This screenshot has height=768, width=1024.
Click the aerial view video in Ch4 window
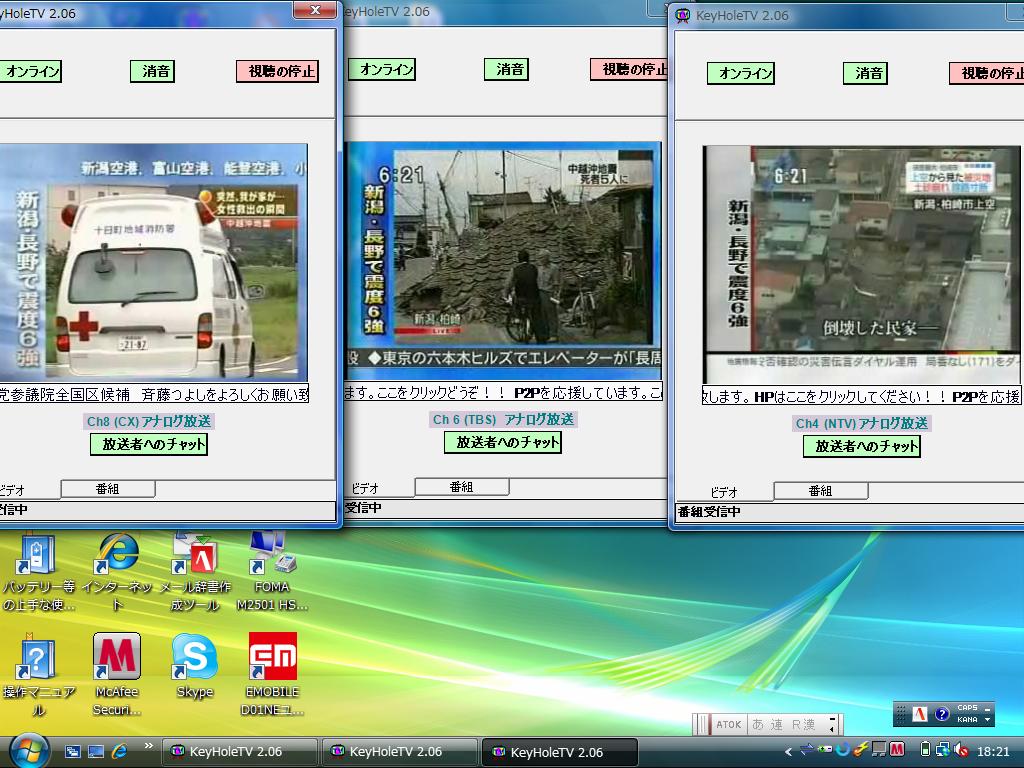(861, 265)
